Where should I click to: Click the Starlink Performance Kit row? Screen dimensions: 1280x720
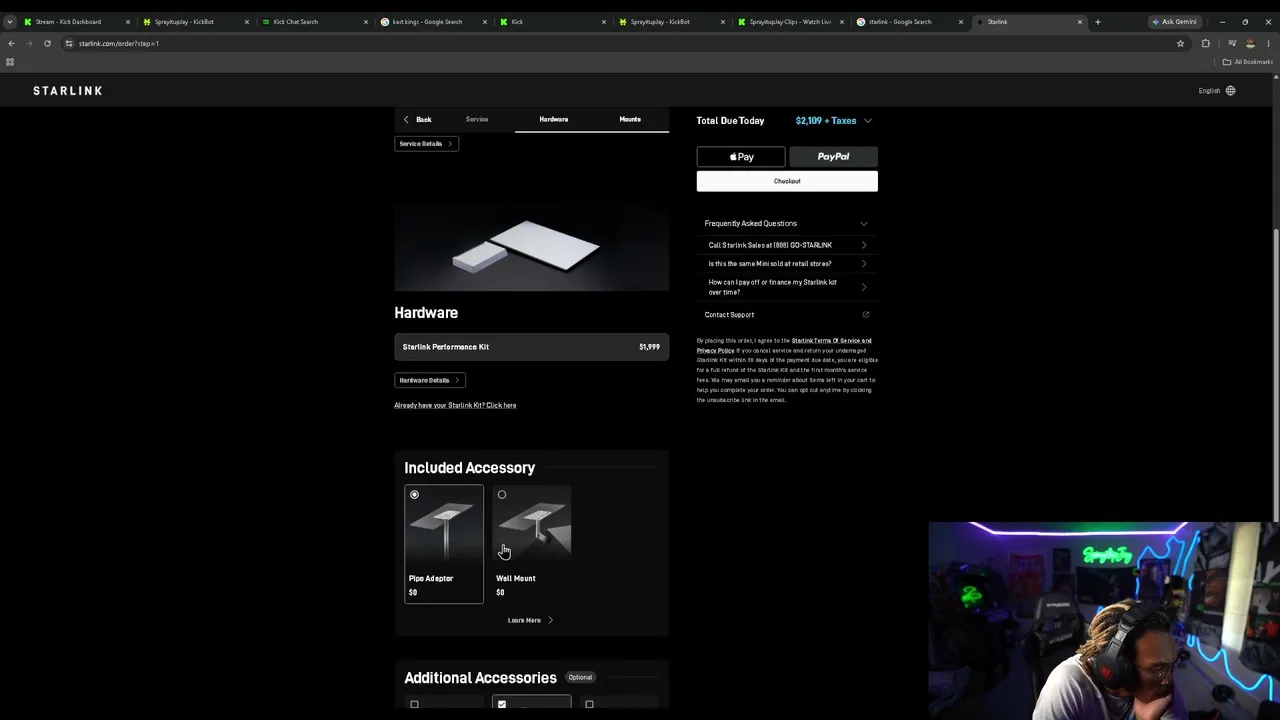pyautogui.click(x=531, y=347)
